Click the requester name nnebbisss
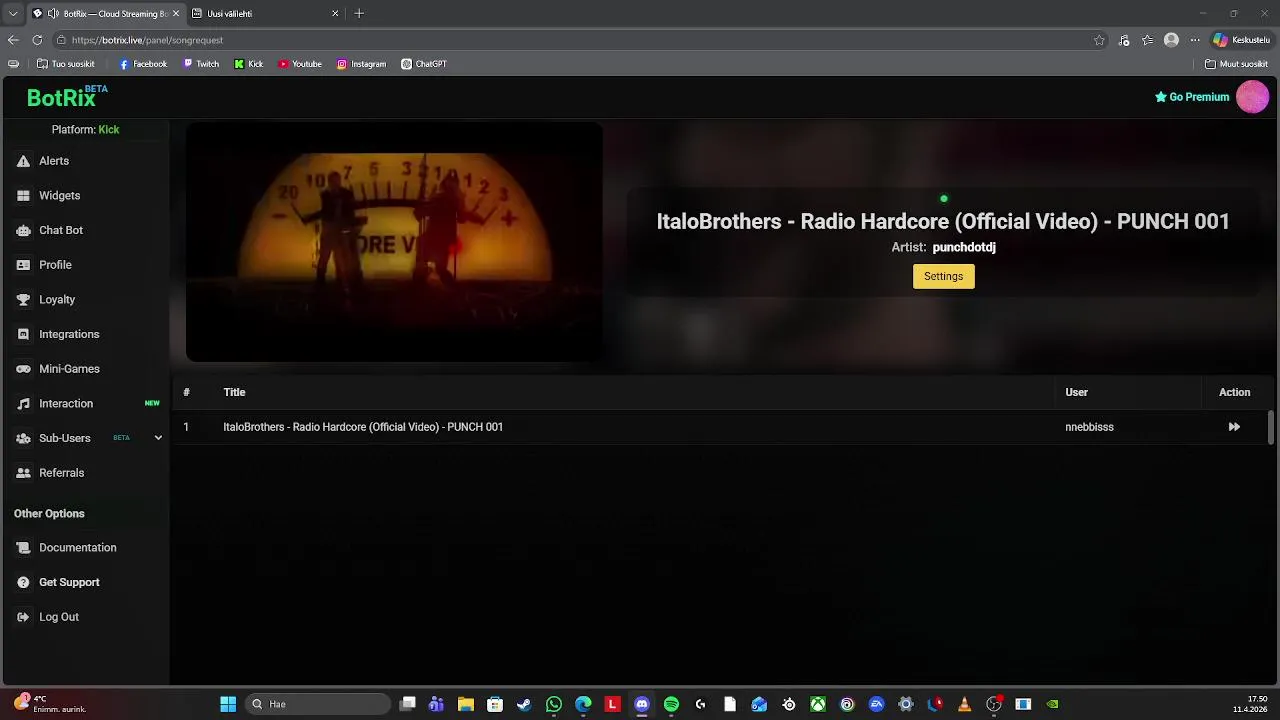Viewport: 1280px width, 720px height. point(1089,427)
